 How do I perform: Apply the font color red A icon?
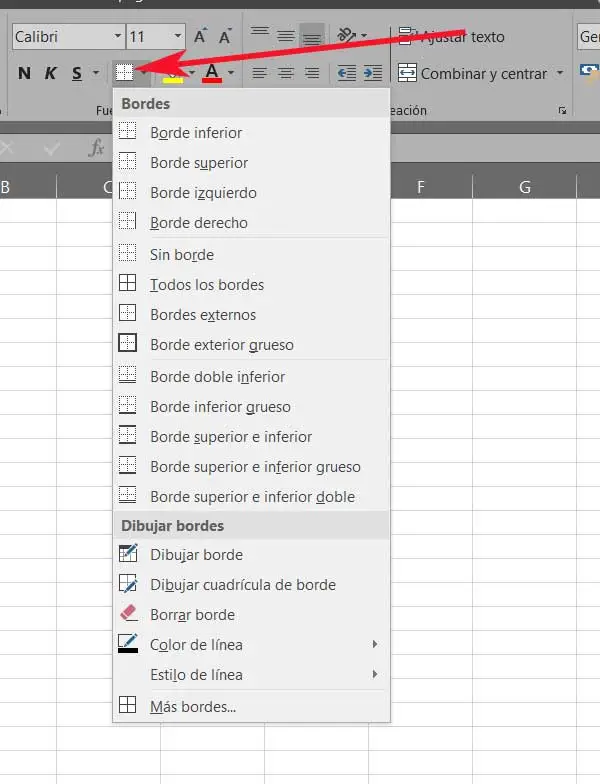[211, 73]
